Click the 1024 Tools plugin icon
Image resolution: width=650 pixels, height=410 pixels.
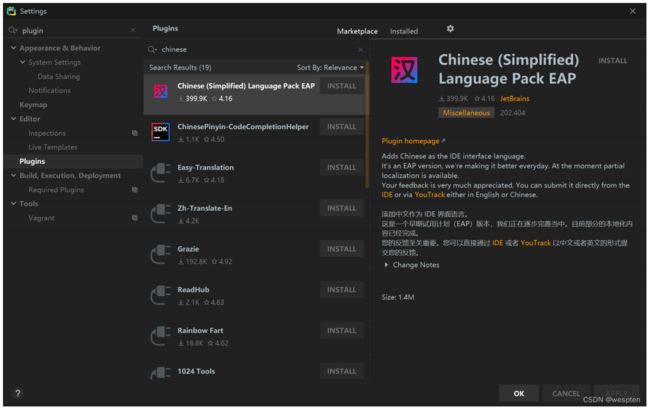pos(160,373)
